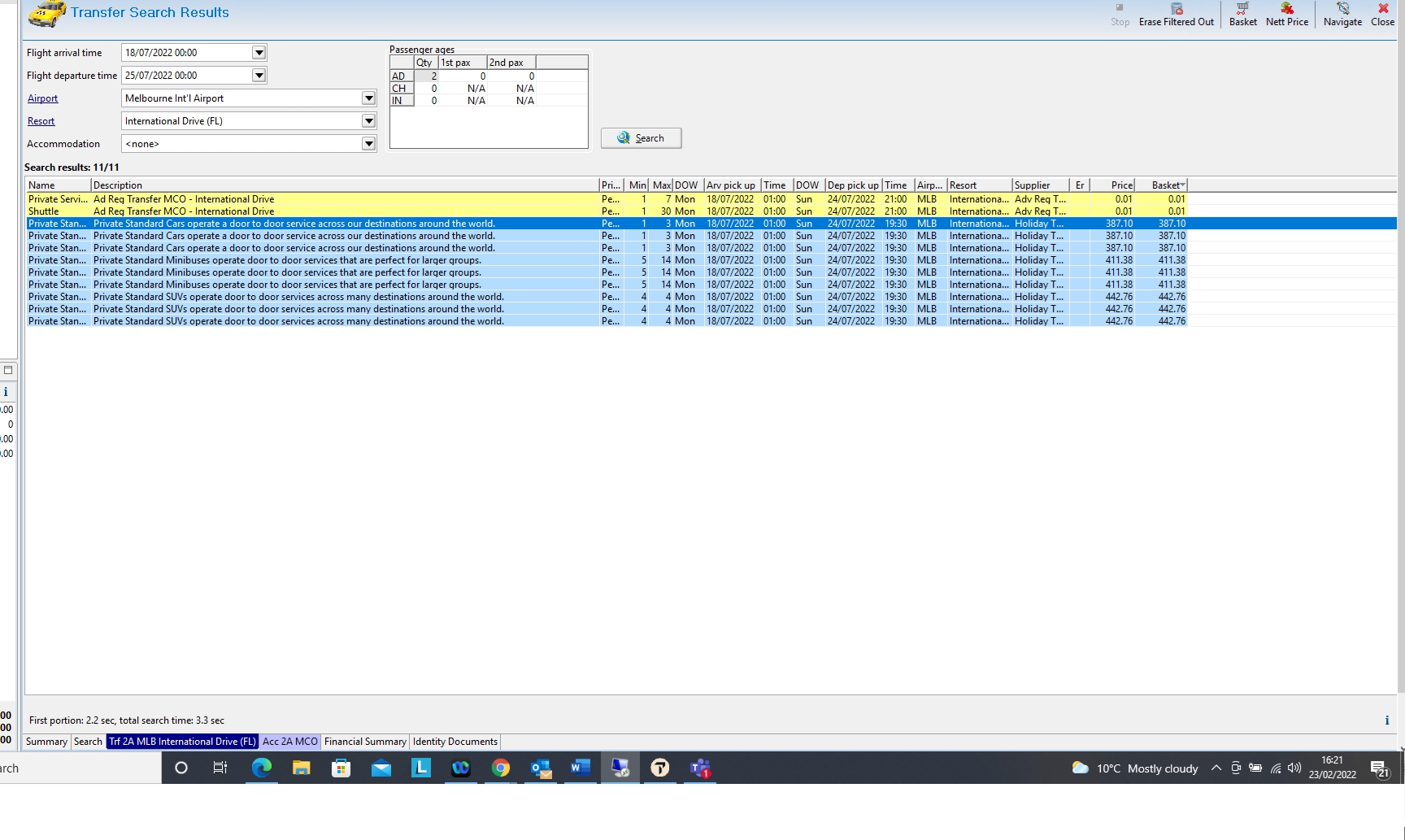Open the blue L app on taskbar
The height and width of the screenshot is (840, 1405).
pyautogui.click(x=420, y=768)
